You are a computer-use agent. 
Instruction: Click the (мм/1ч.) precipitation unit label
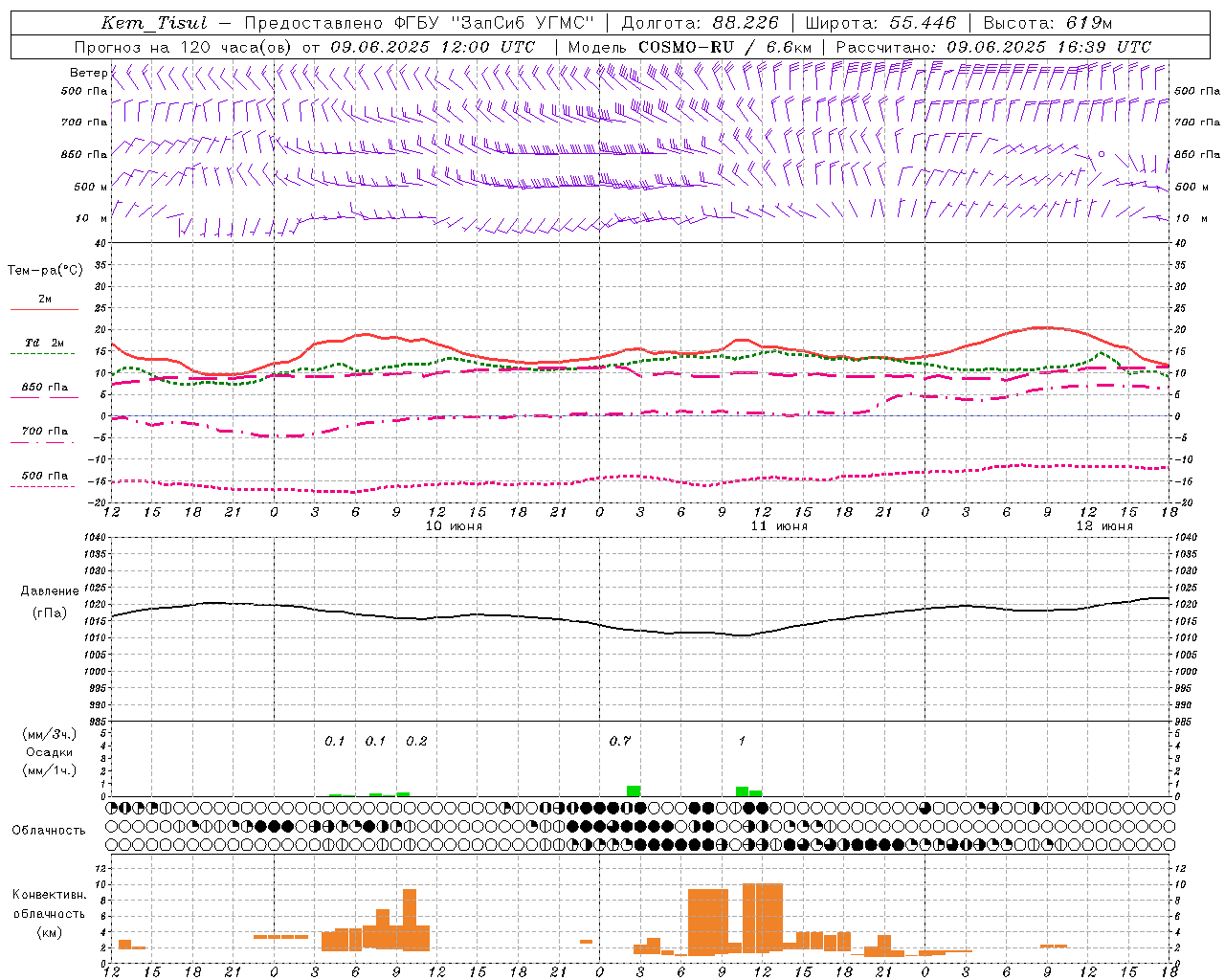coord(50,770)
